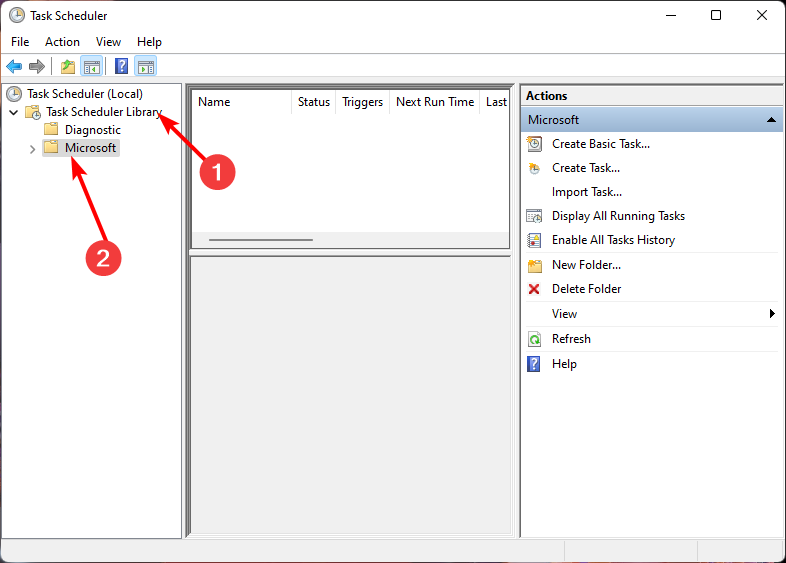Click the Display All Running Tasks icon
This screenshot has width=786, height=563.
(534, 216)
